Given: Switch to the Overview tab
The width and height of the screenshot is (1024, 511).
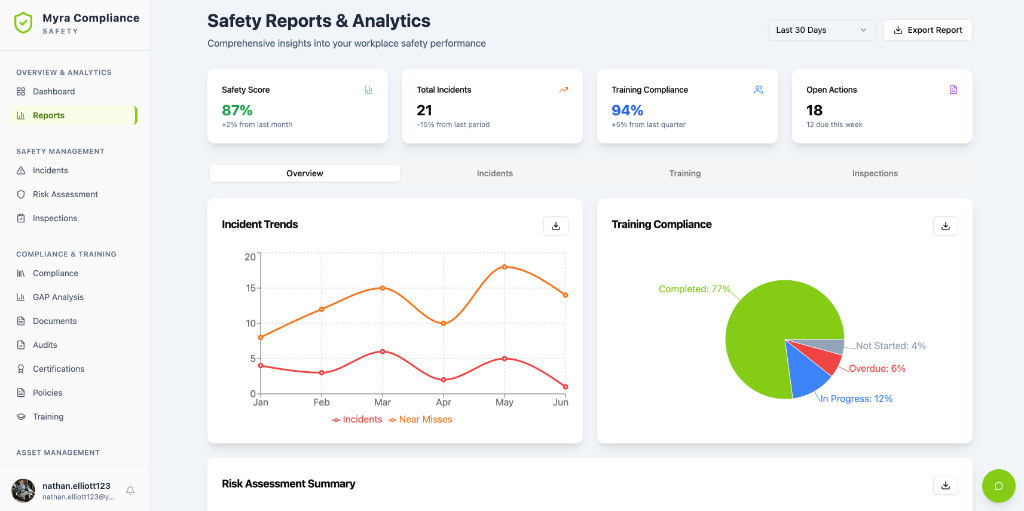Looking at the screenshot, I should [305, 174].
